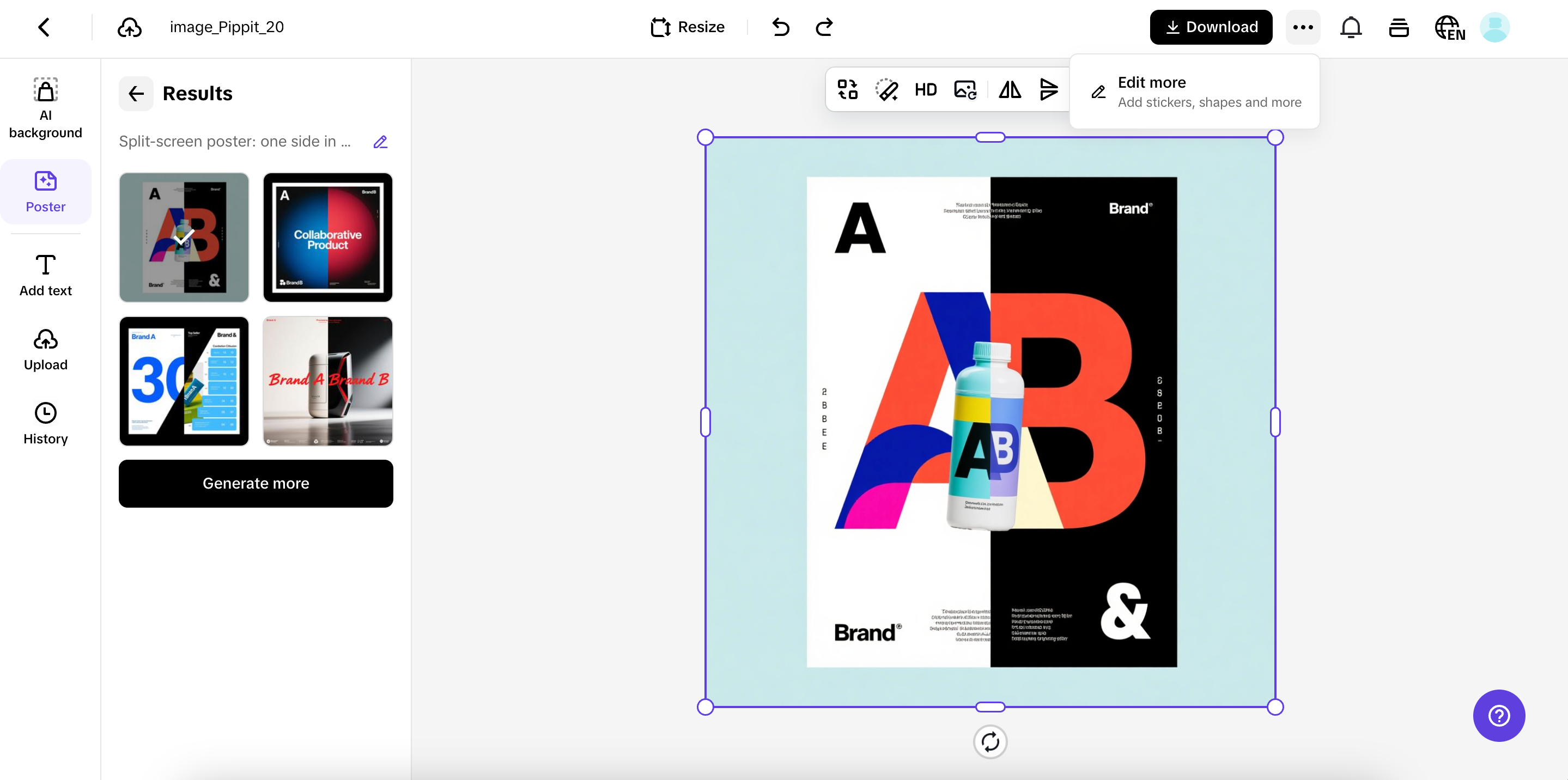Select the Brand A Braand B variant
The image size is (1568, 780).
[327, 381]
